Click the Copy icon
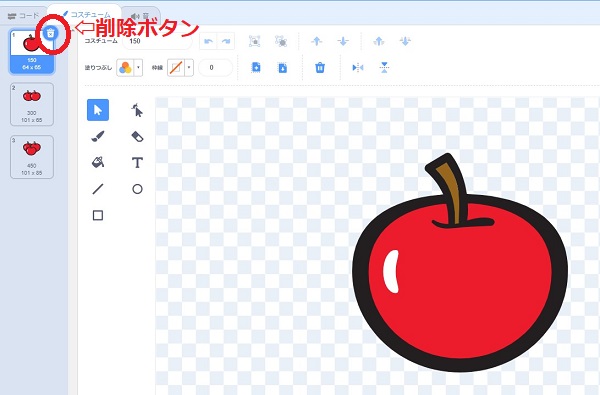 click(x=256, y=68)
